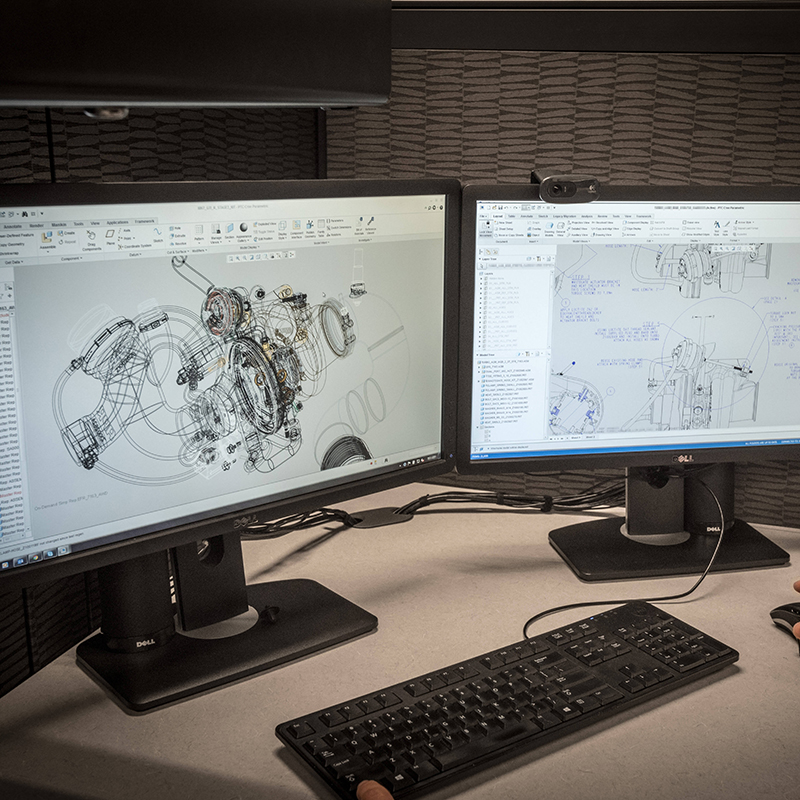Collapse the Model Tree panel header
The height and width of the screenshot is (800, 800).
click(487, 355)
